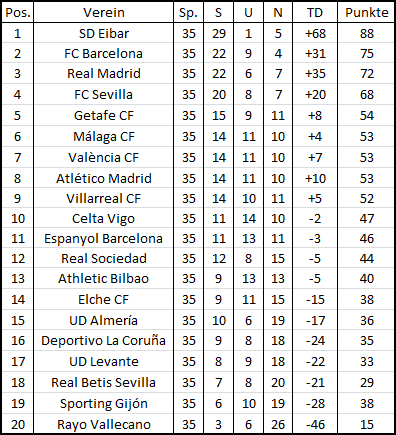Select the Sporting Gijón cell
The width and height of the screenshot is (396, 435).
(x=104, y=403)
